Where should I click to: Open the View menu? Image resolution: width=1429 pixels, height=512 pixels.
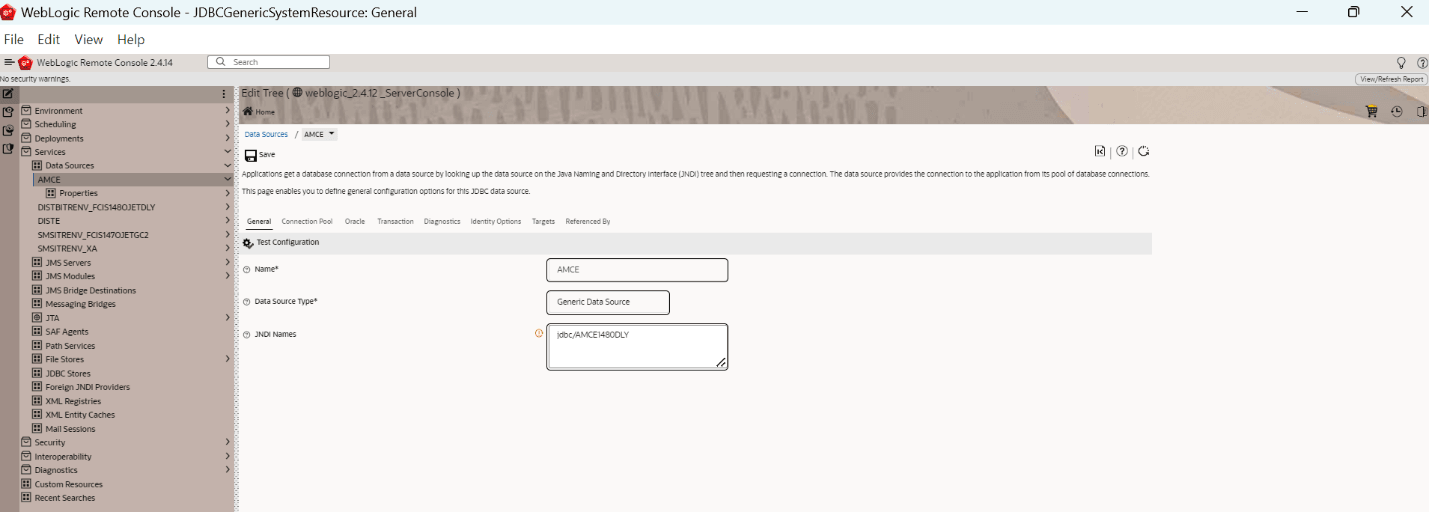[88, 39]
